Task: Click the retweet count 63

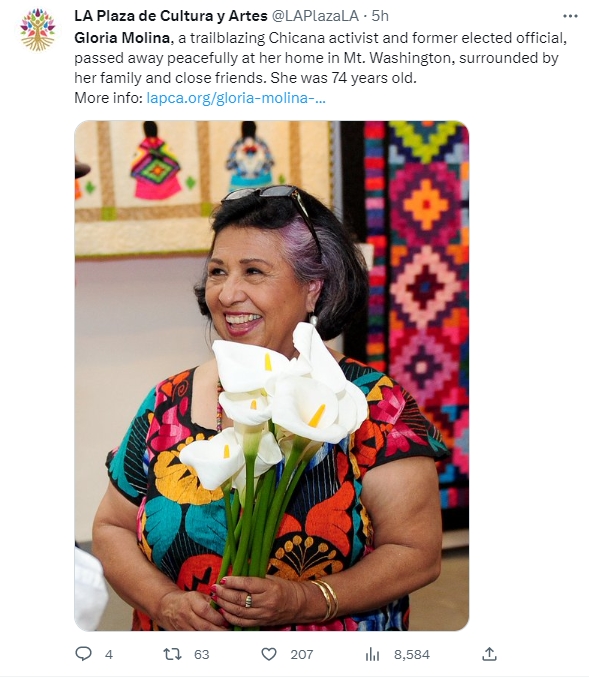Action: click(x=202, y=654)
